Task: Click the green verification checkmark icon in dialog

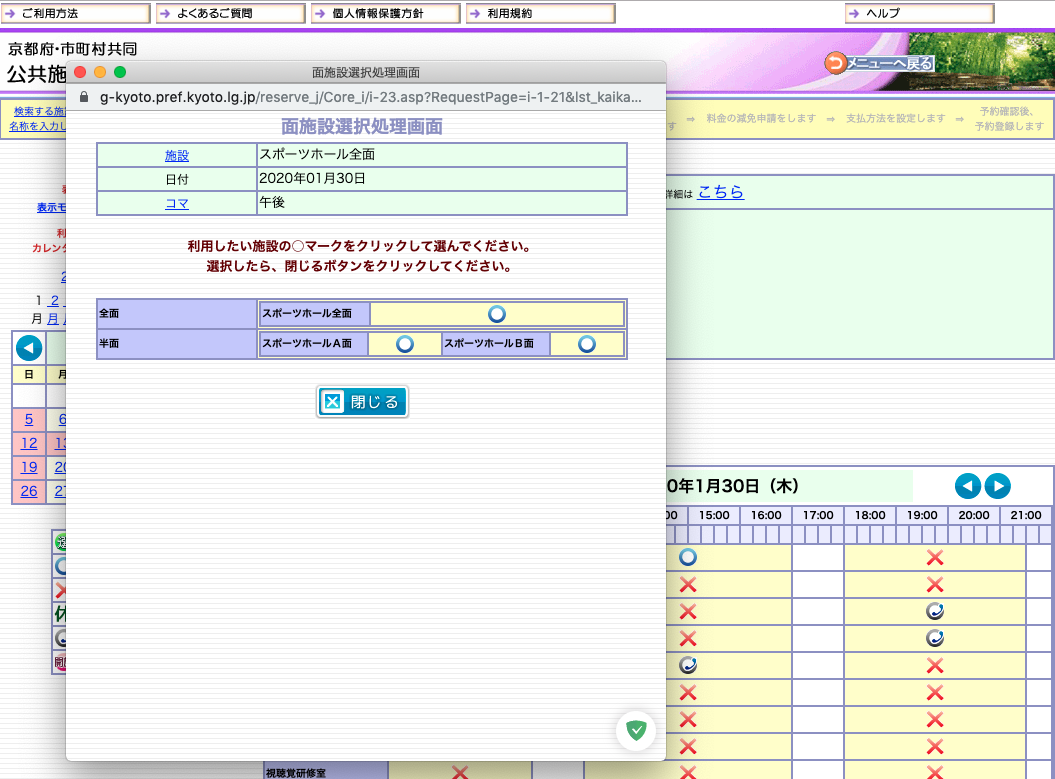Action: pos(636,730)
